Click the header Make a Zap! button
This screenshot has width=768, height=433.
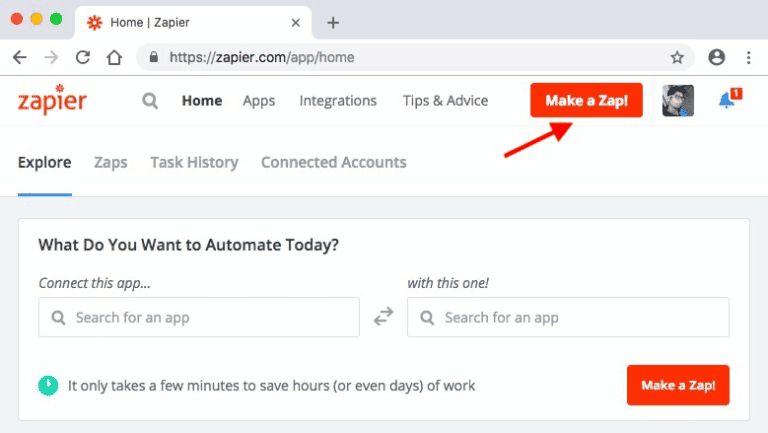point(586,100)
